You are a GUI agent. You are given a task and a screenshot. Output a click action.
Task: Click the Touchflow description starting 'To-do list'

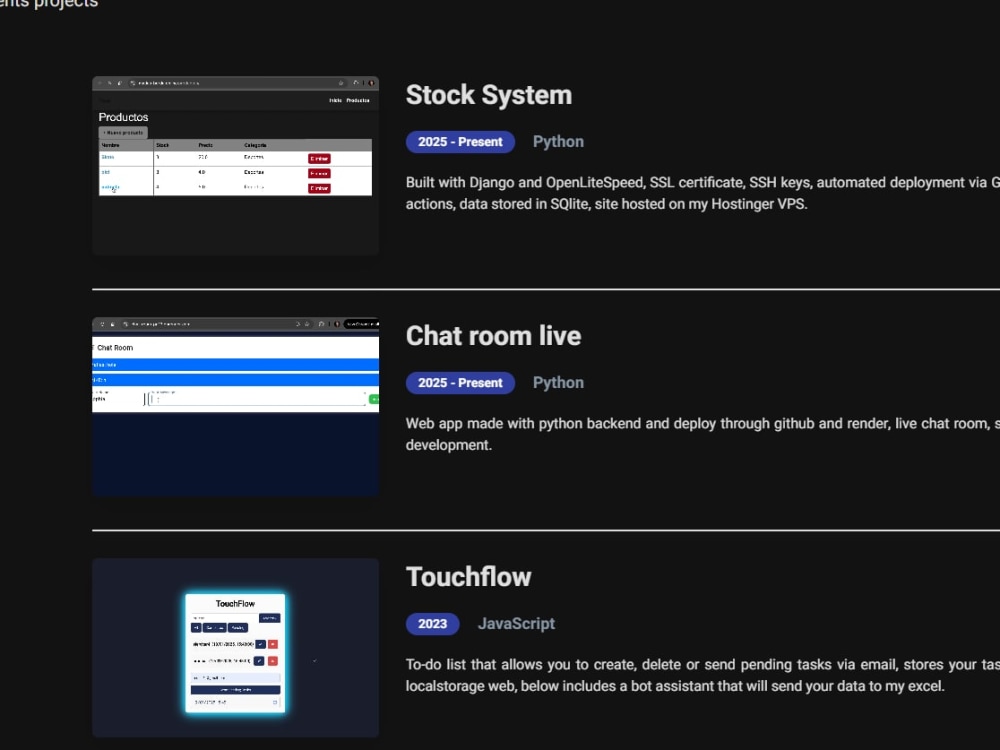coord(703,675)
